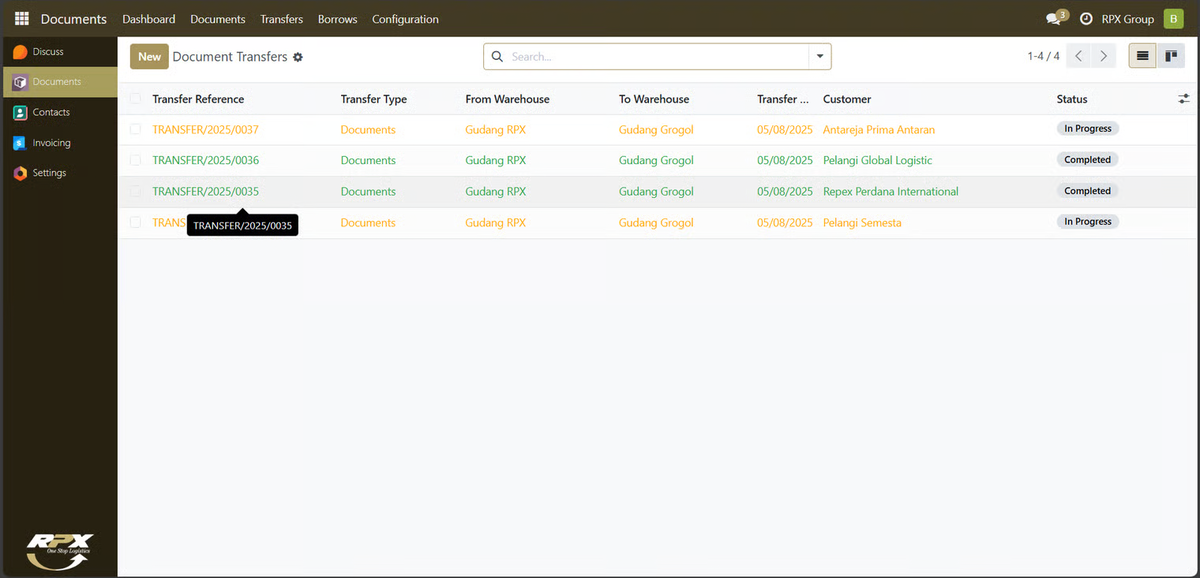
Task: Check the TRANSFER/2025/0037 row checkbox
Action: tap(135, 129)
